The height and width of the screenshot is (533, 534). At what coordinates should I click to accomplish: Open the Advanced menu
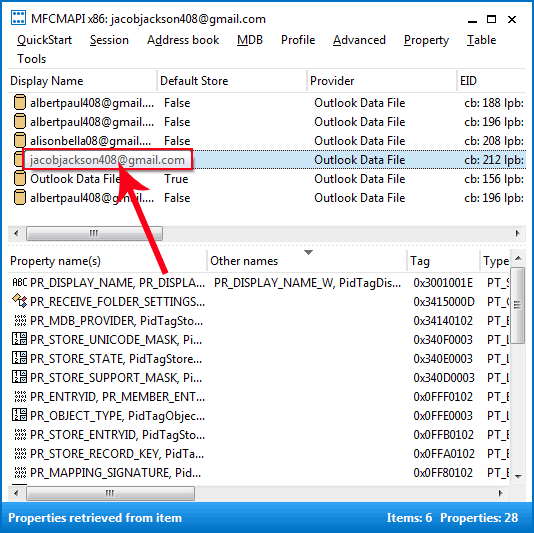(x=359, y=40)
